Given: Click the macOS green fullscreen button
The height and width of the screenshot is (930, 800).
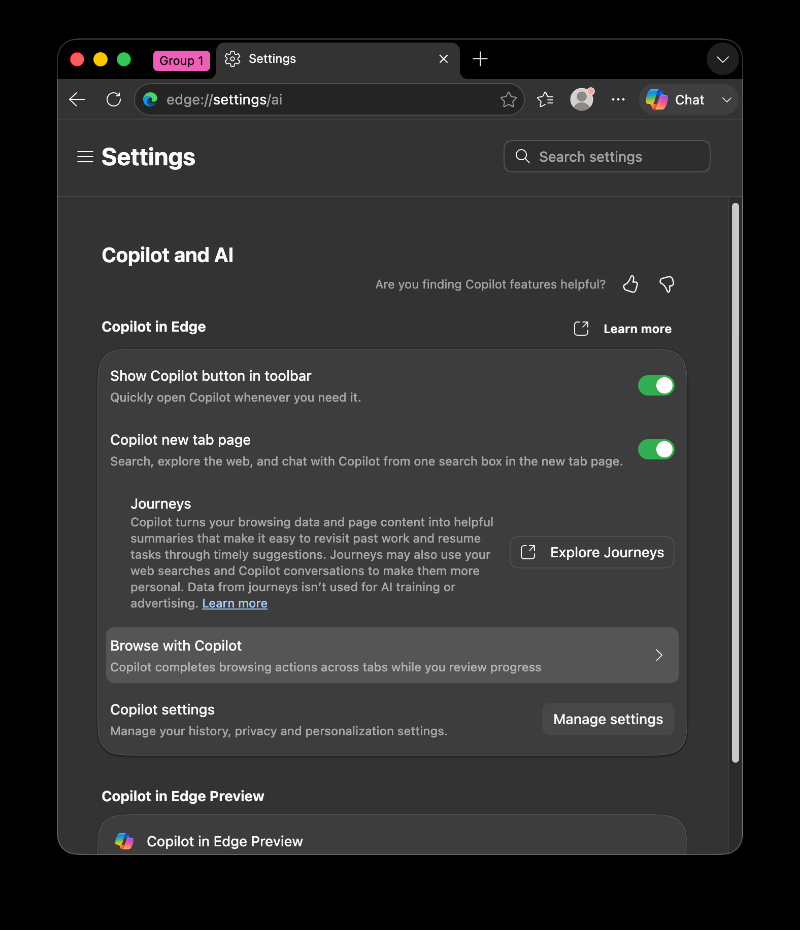Looking at the screenshot, I should [124, 59].
